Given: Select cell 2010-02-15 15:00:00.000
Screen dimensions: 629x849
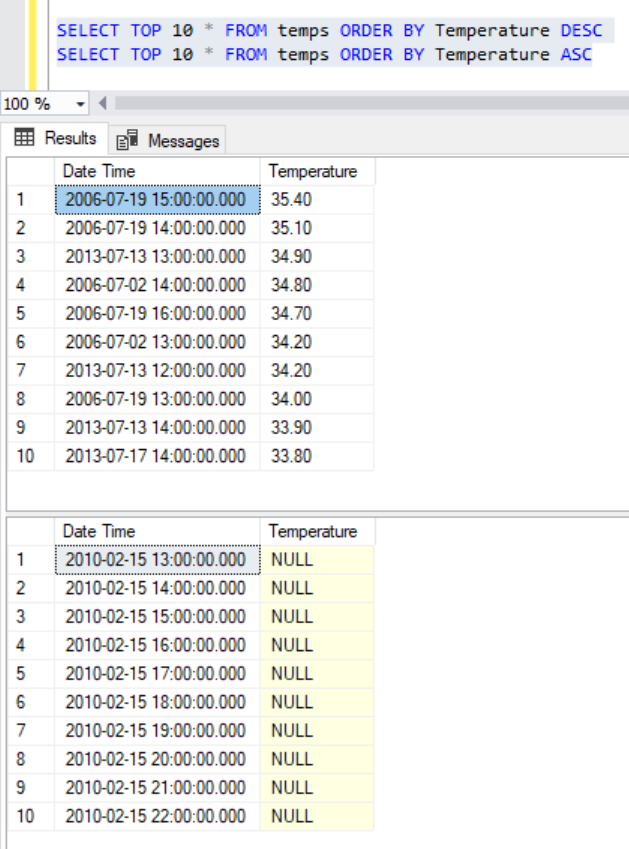Looking at the screenshot, I should pos(157,617).
